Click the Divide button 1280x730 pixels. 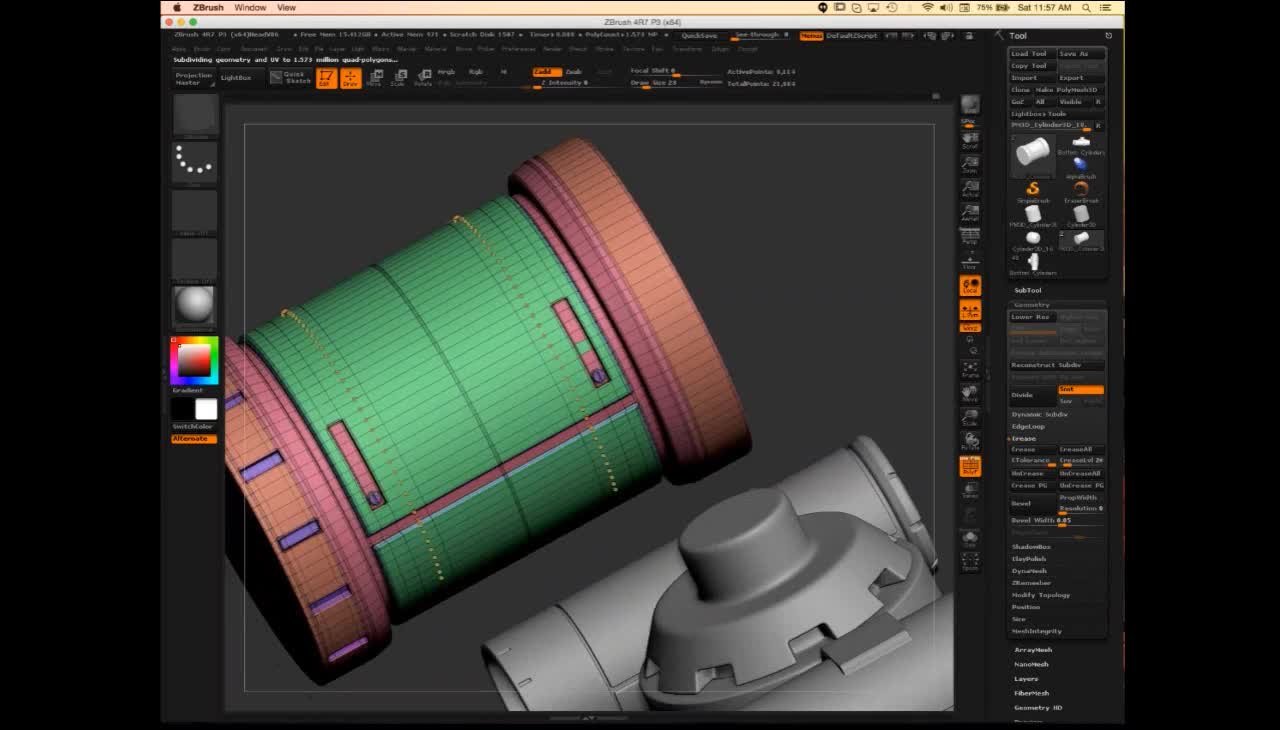point(1032,395)
